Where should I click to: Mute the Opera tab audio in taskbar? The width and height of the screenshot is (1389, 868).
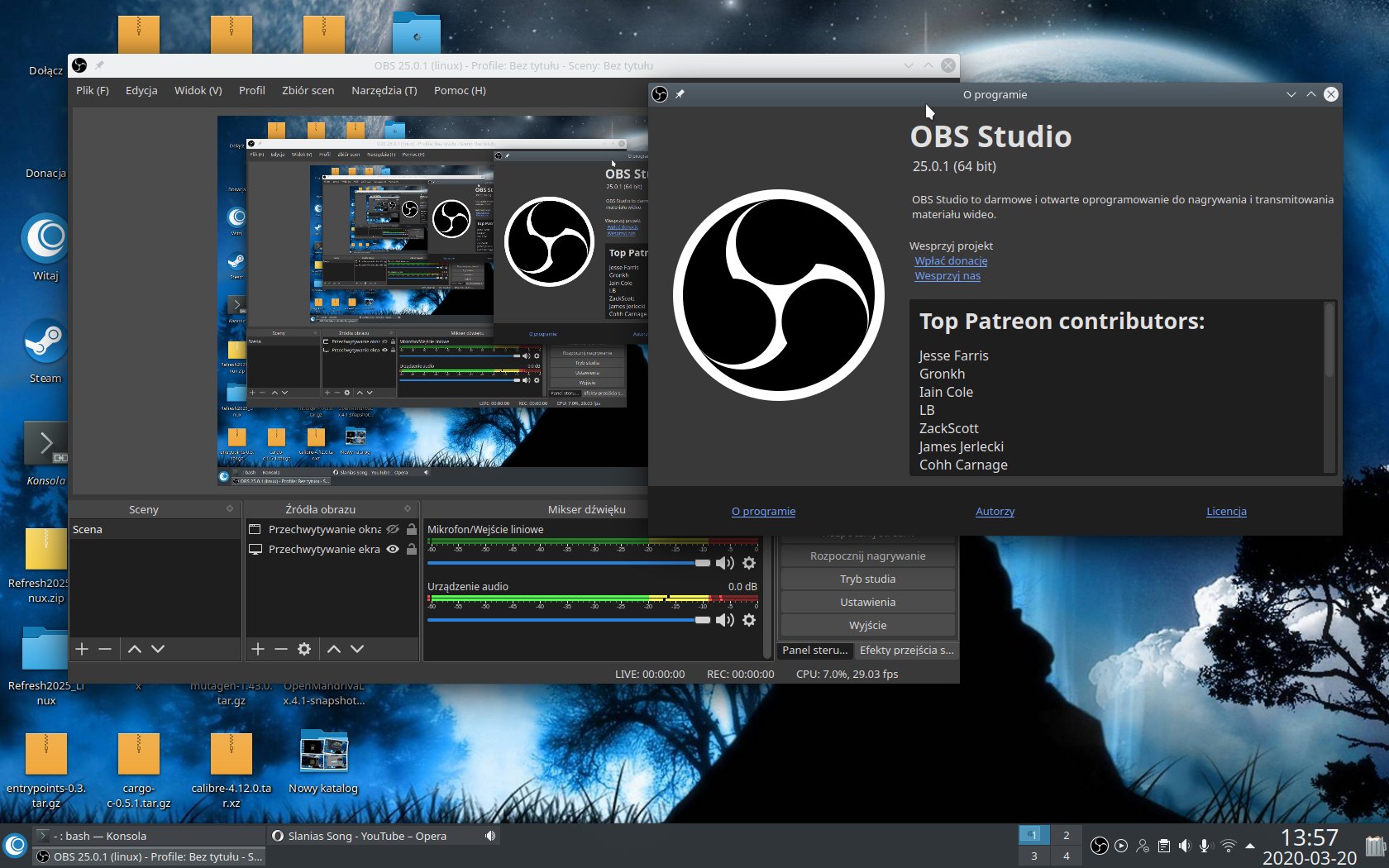coord(490,836)
